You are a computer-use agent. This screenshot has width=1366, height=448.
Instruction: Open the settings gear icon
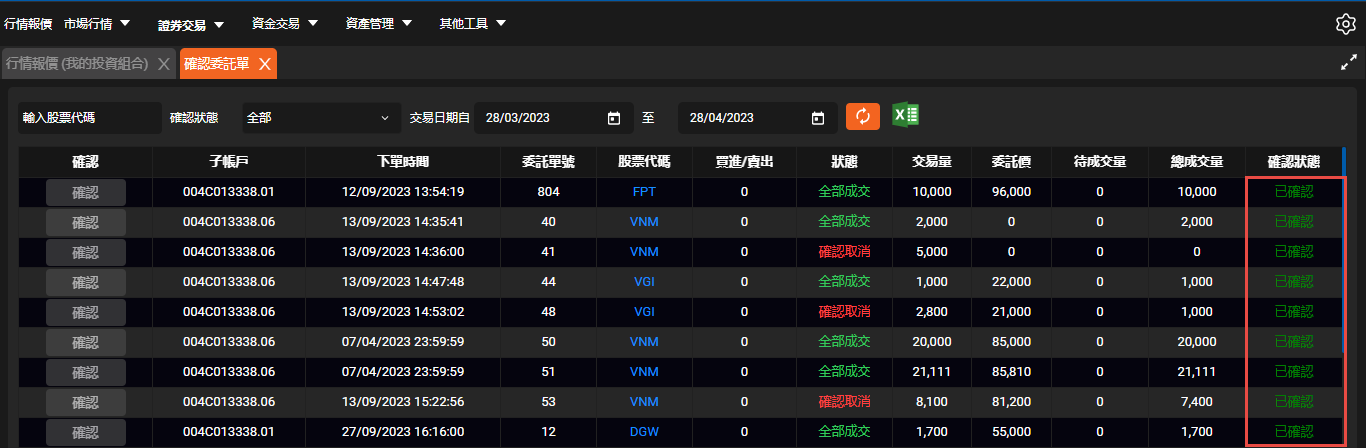coord(1345,24)
